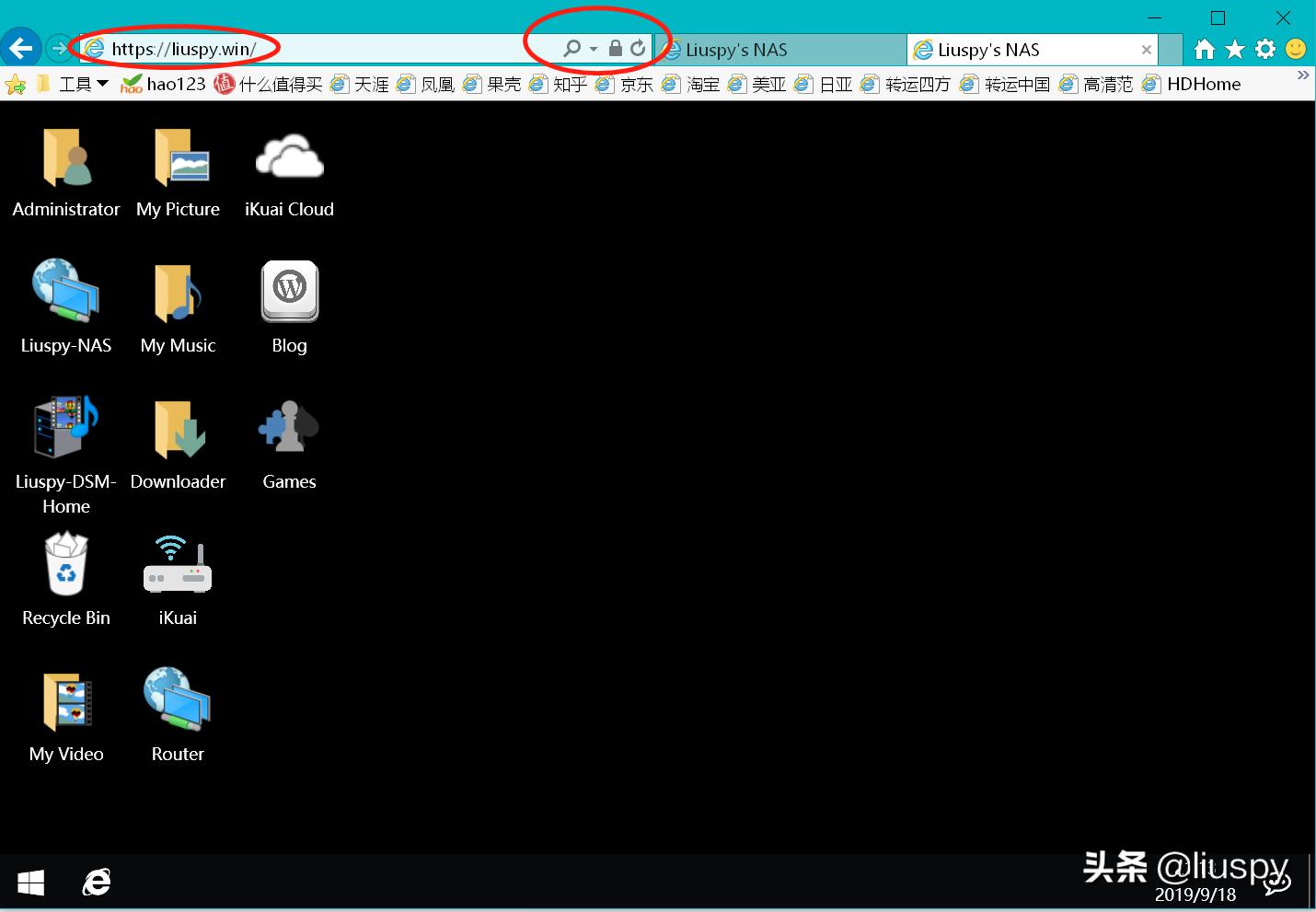Click the browser Forward arrow button
Viewport: 1316px width, 912px height.
58,49
